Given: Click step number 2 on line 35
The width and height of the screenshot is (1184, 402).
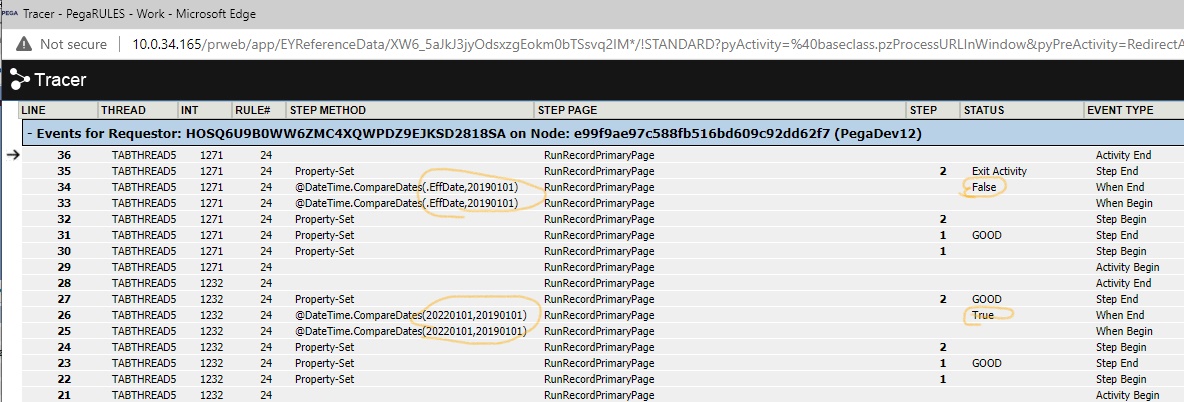Looking at the screenshot, I should tap(943, 171).
